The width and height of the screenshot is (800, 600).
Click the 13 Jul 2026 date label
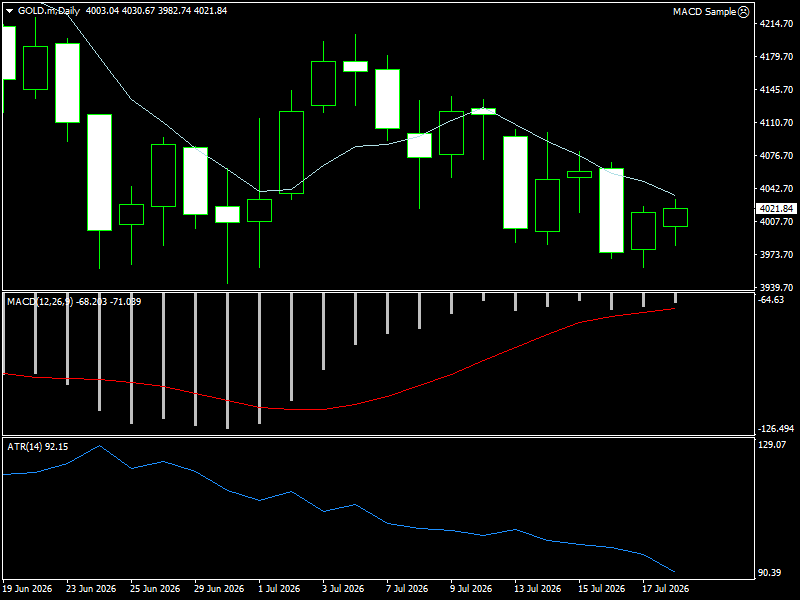(x=537, y=589)
